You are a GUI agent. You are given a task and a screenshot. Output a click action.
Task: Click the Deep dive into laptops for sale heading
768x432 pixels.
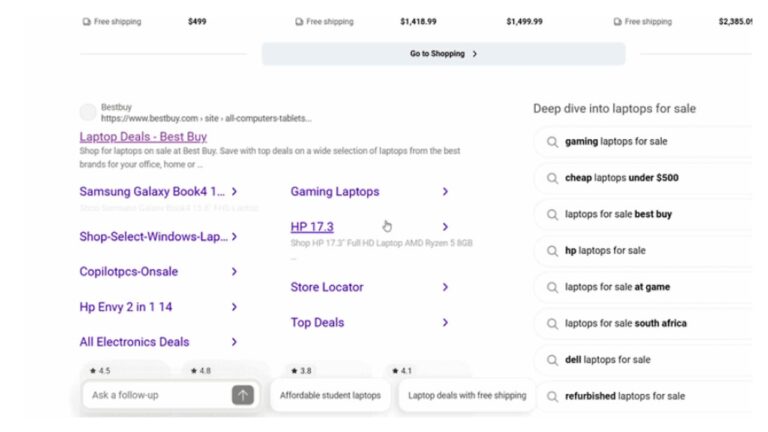coord(614,109)
